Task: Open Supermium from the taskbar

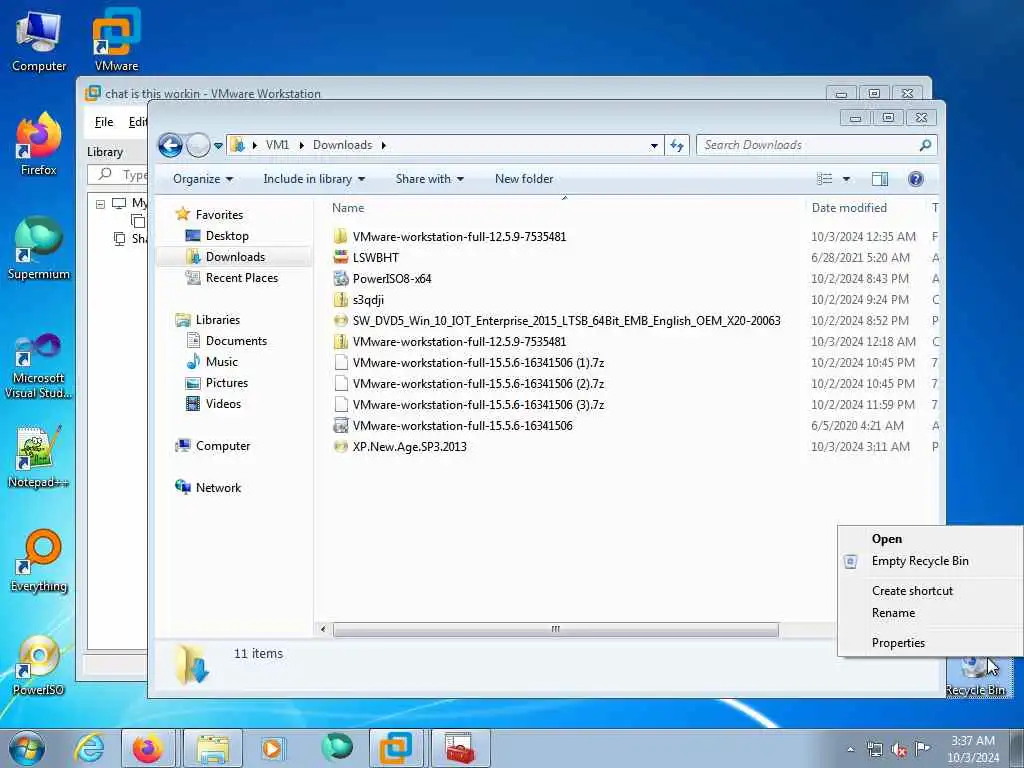Action: pyautogui.click(x=337, y=747)
